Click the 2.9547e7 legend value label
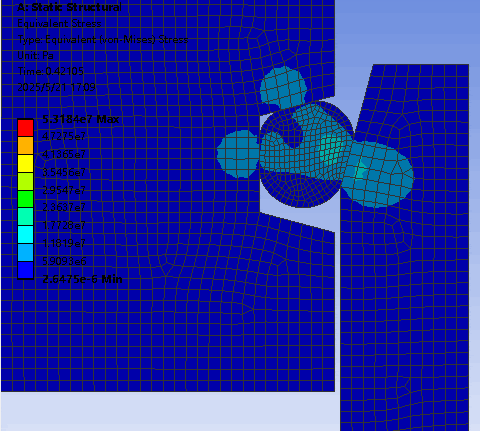Image resolution: width=480 pixels, height=431 pixels. (x=64, y=190)
